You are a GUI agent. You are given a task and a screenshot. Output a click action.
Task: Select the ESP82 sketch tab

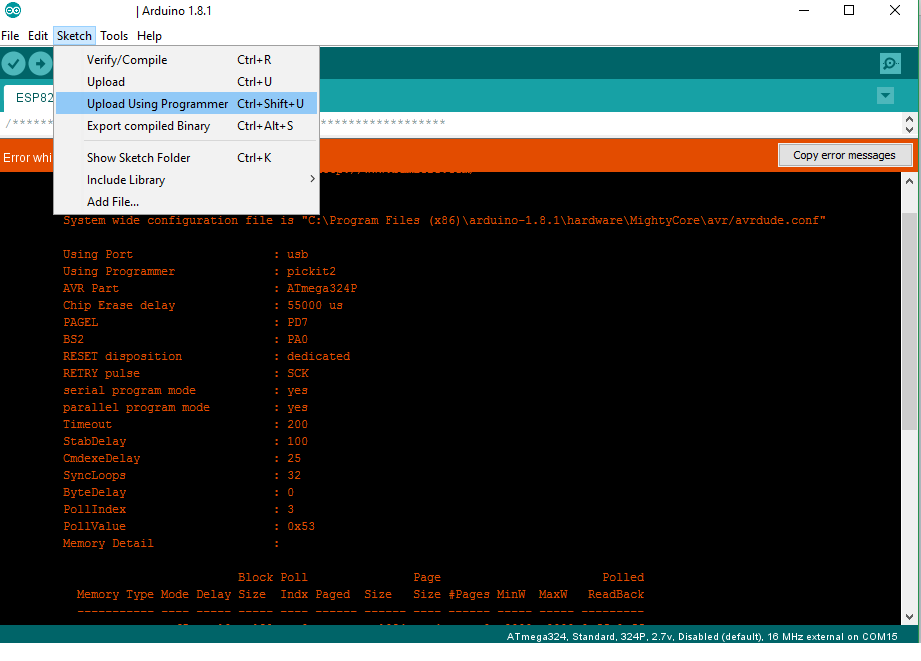pos(29,98)
